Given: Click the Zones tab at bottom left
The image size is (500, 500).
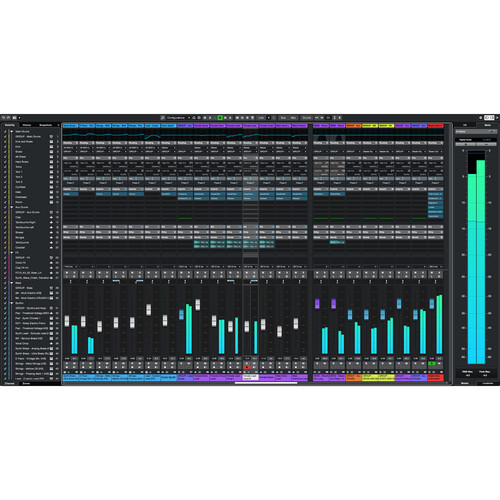Looking at the screenshot, I should pos(26,383).
